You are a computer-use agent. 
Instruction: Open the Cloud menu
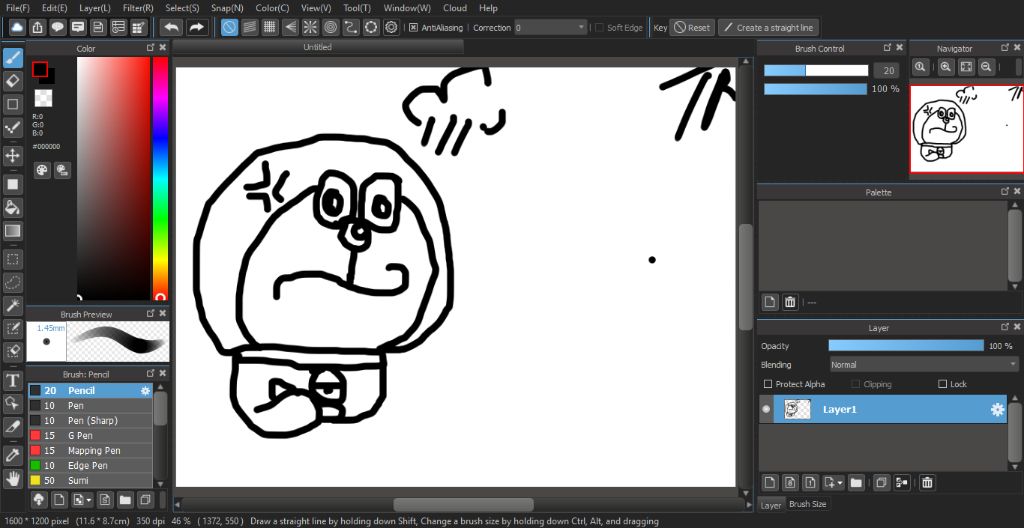455,8
